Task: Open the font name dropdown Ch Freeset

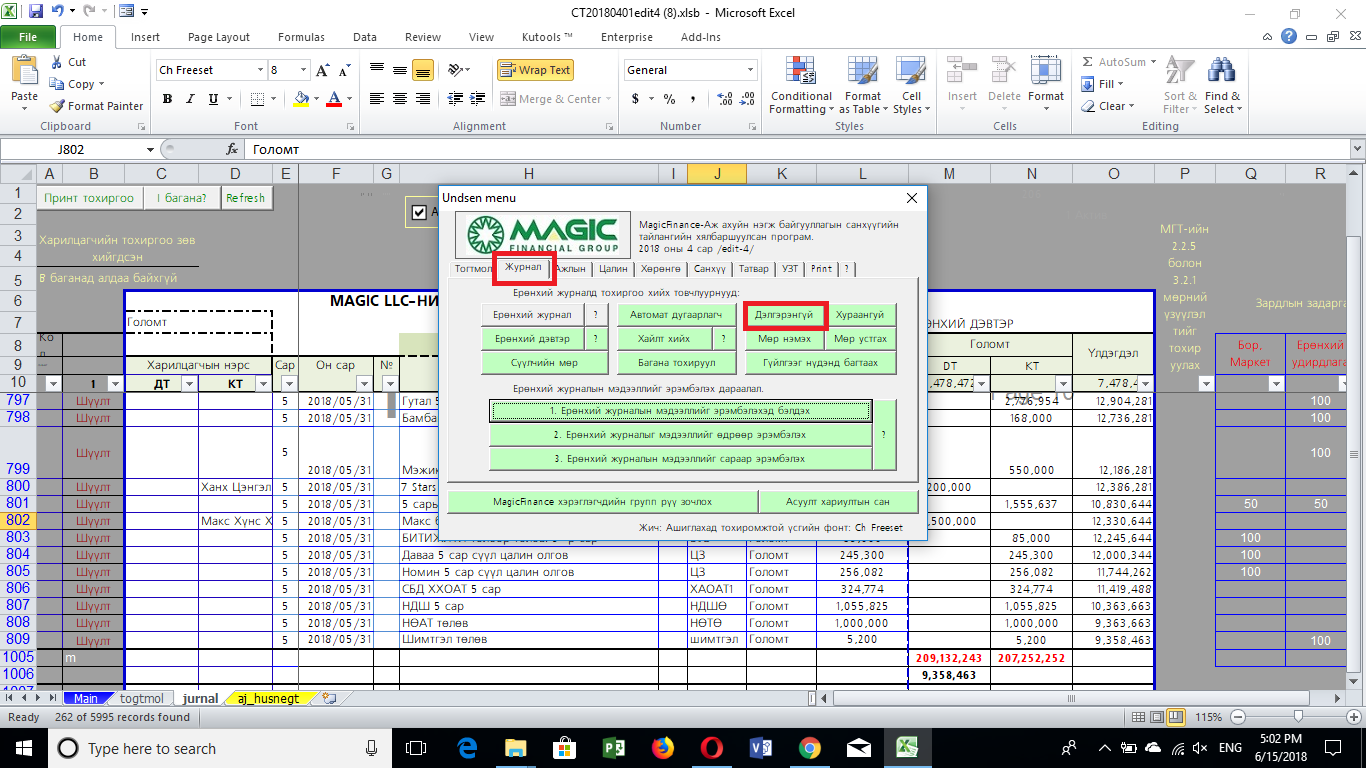Action: click(x=260, y=71)
